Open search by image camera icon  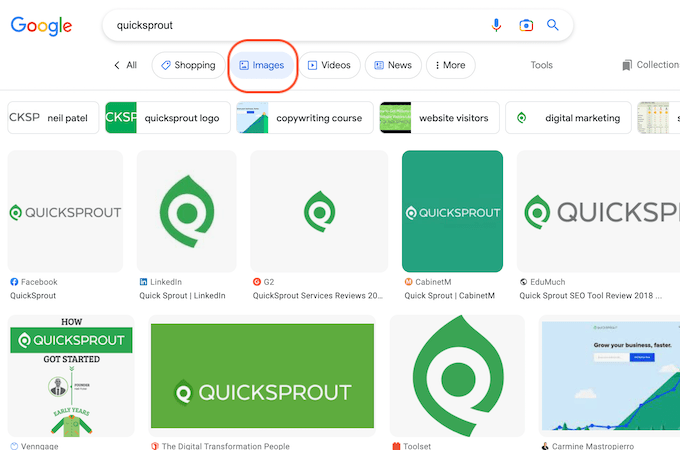point(526,25)
